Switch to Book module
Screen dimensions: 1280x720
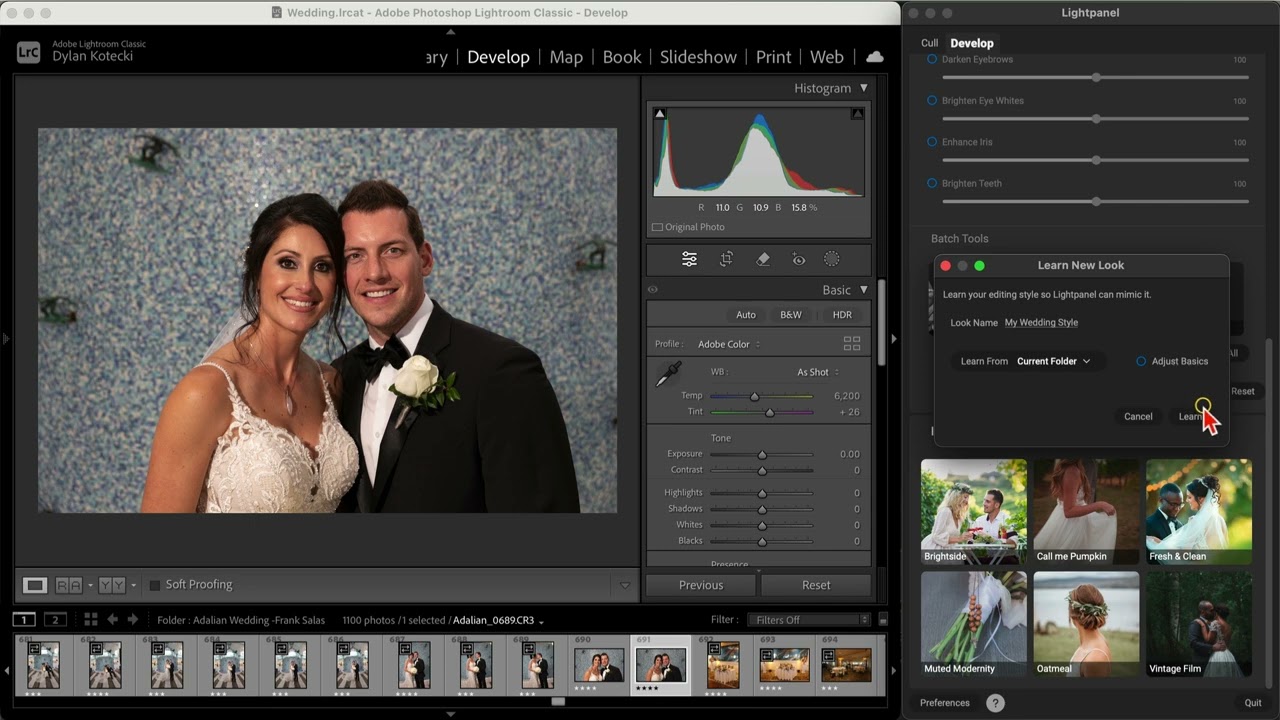tap(622, 57)
